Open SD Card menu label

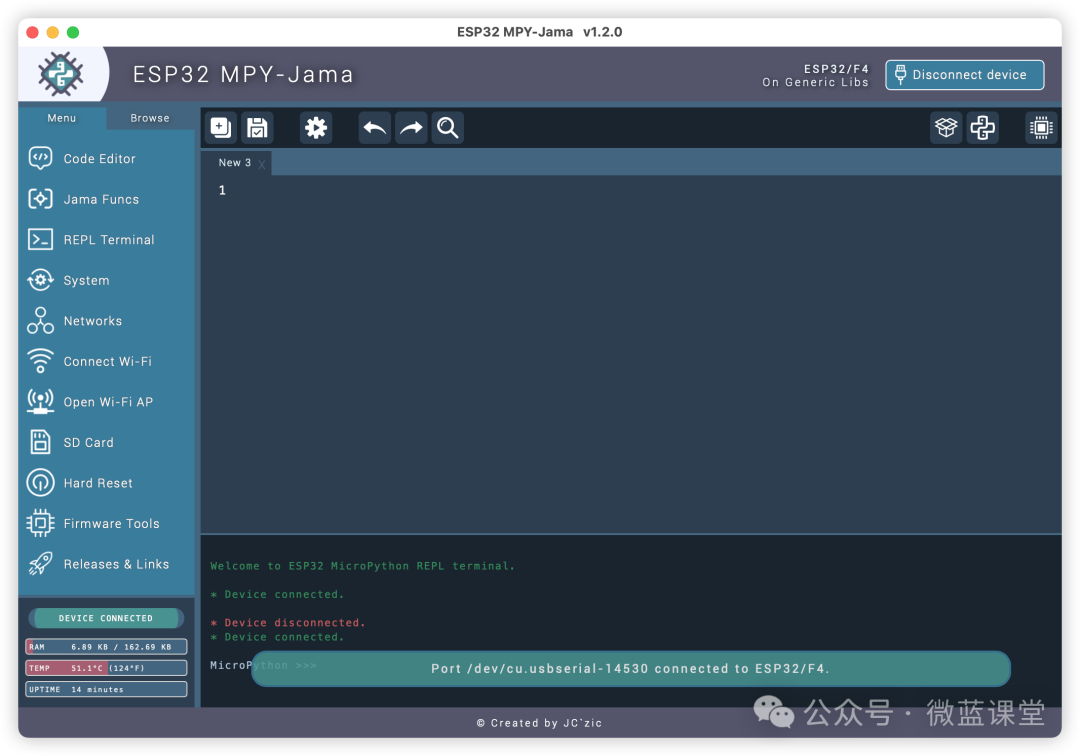[x=88, y=442]
